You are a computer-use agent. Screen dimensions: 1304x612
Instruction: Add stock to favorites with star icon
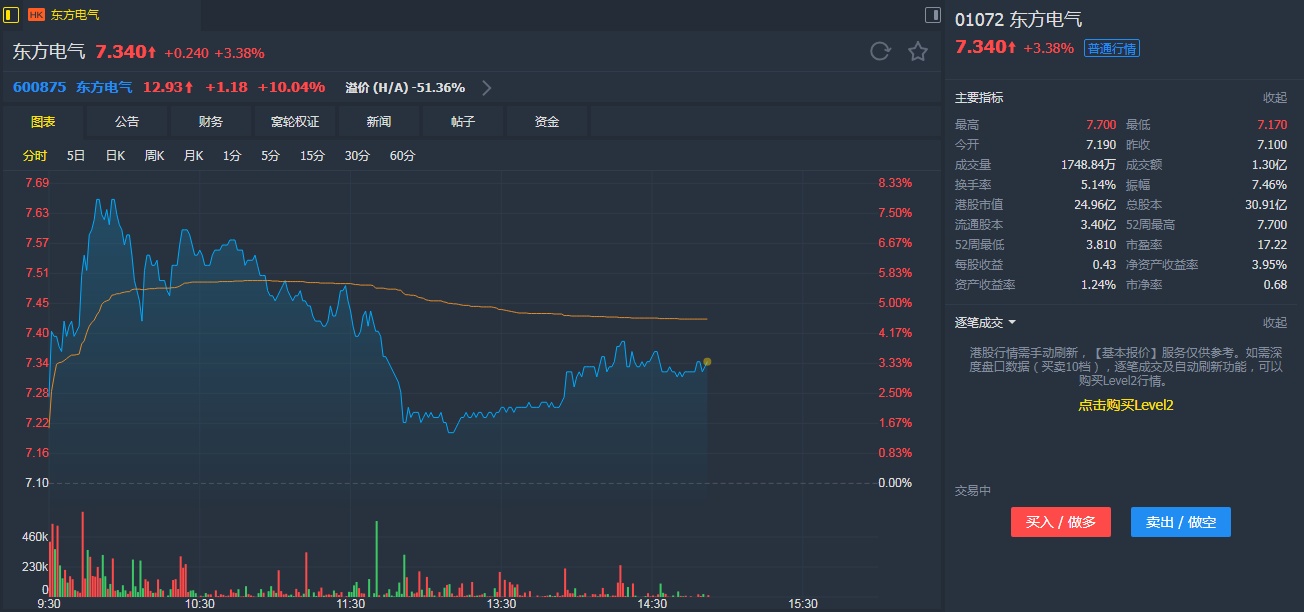pos(918,52)
